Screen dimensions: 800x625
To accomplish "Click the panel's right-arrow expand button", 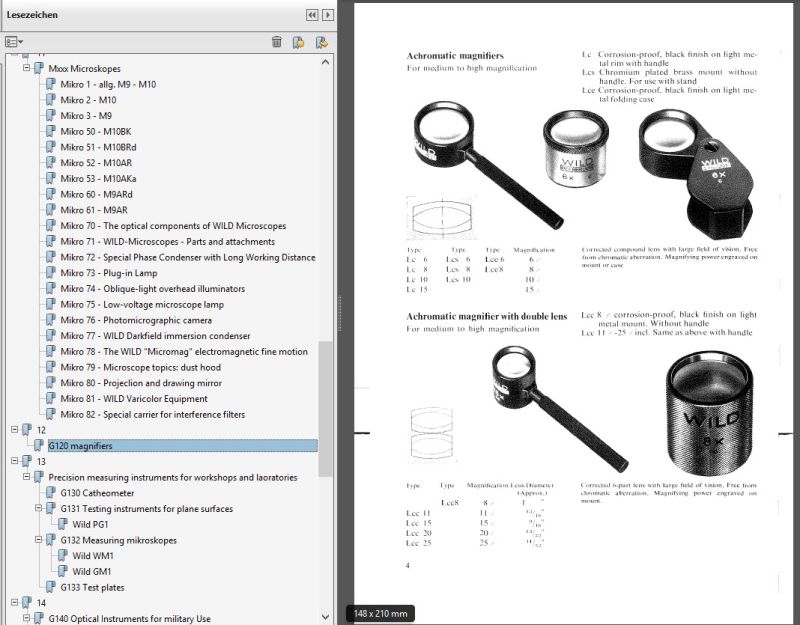I will (x=328, y=15).
